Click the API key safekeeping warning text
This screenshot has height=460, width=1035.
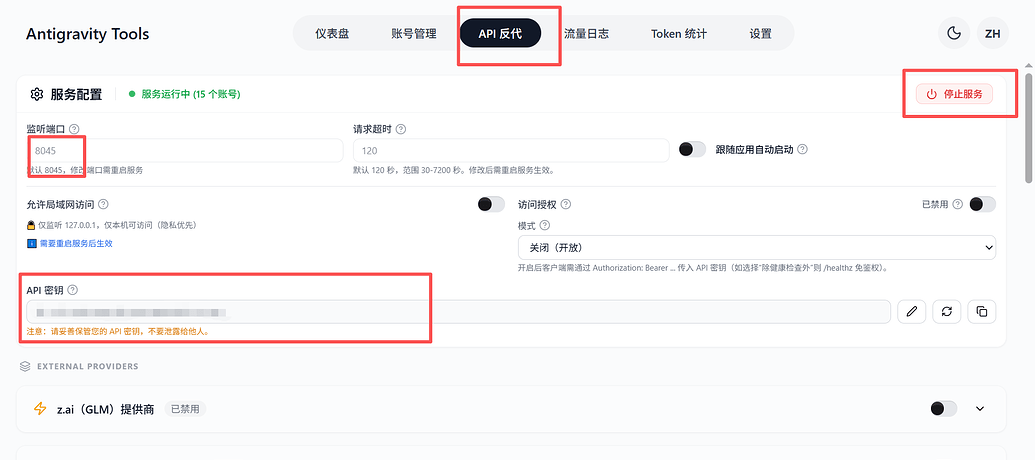[x=118, y=332]
